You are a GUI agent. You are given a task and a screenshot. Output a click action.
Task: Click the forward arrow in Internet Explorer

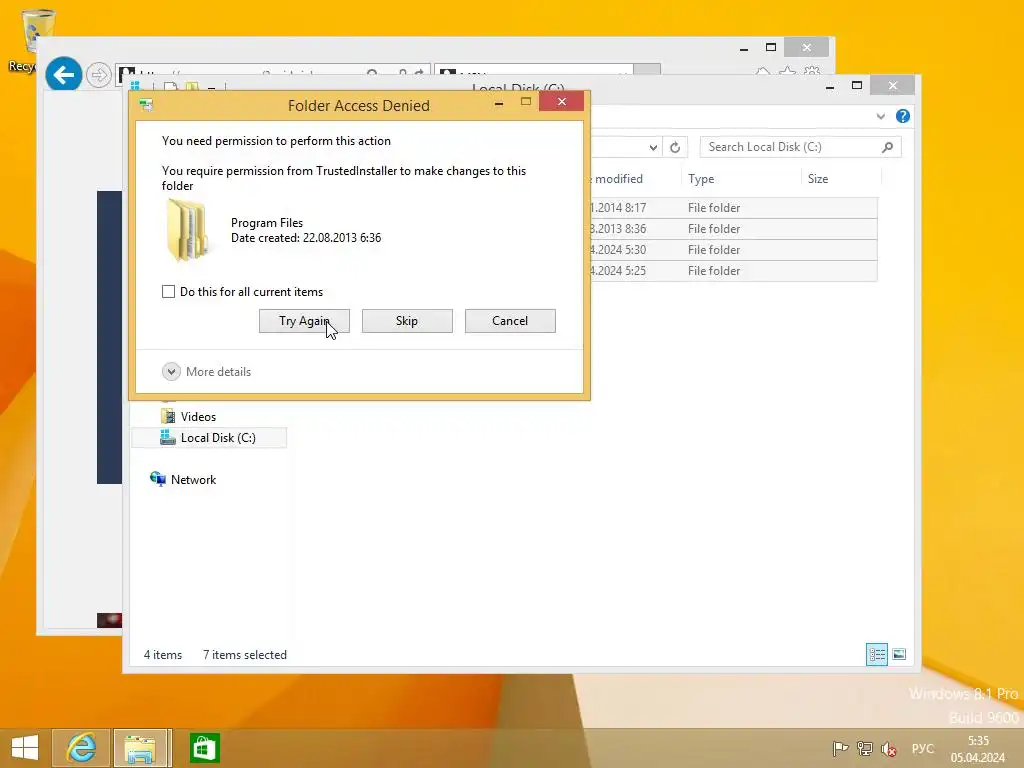coord(99,75)
